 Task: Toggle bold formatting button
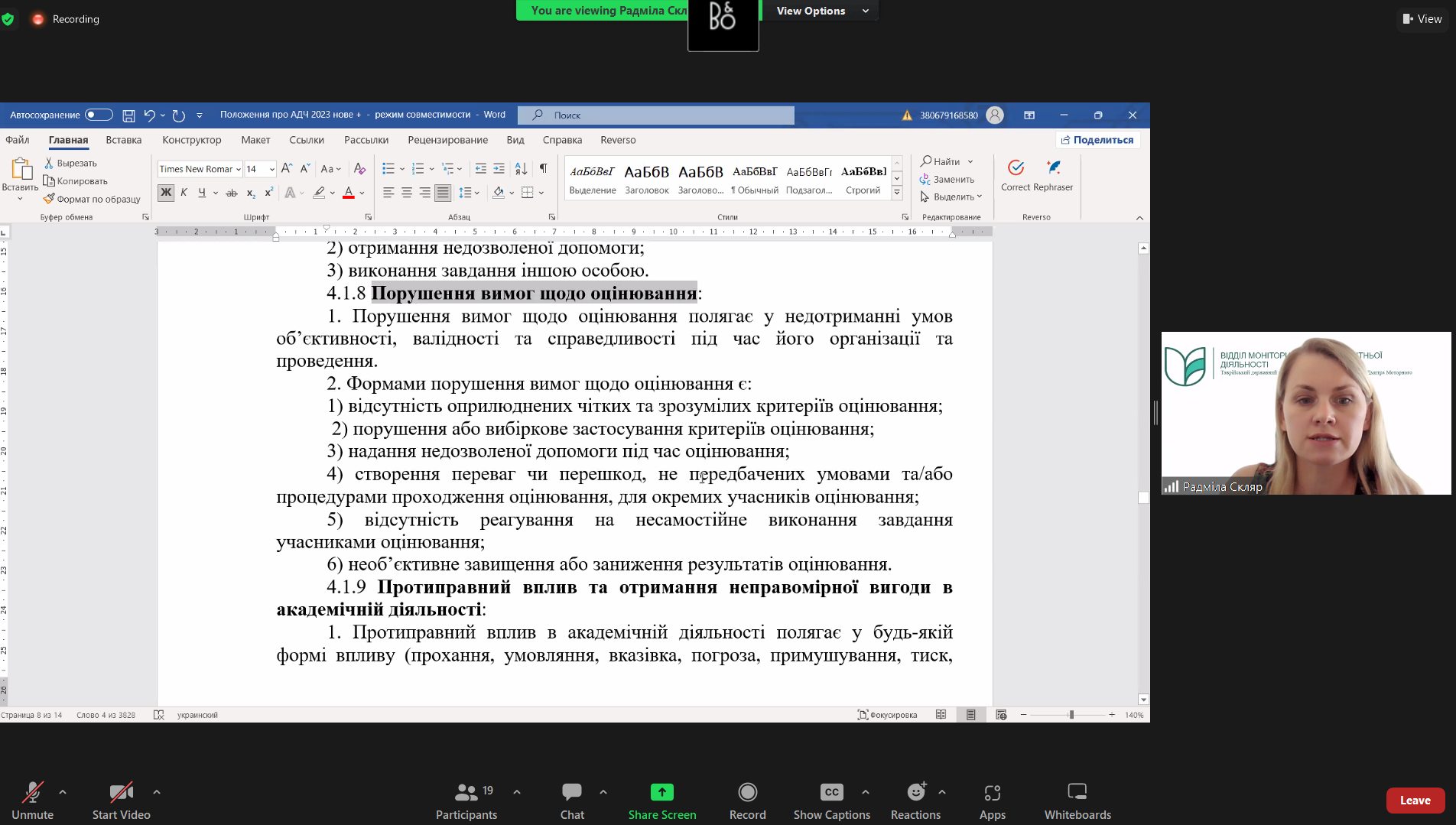pyautogui.click(x=165, y=193)
